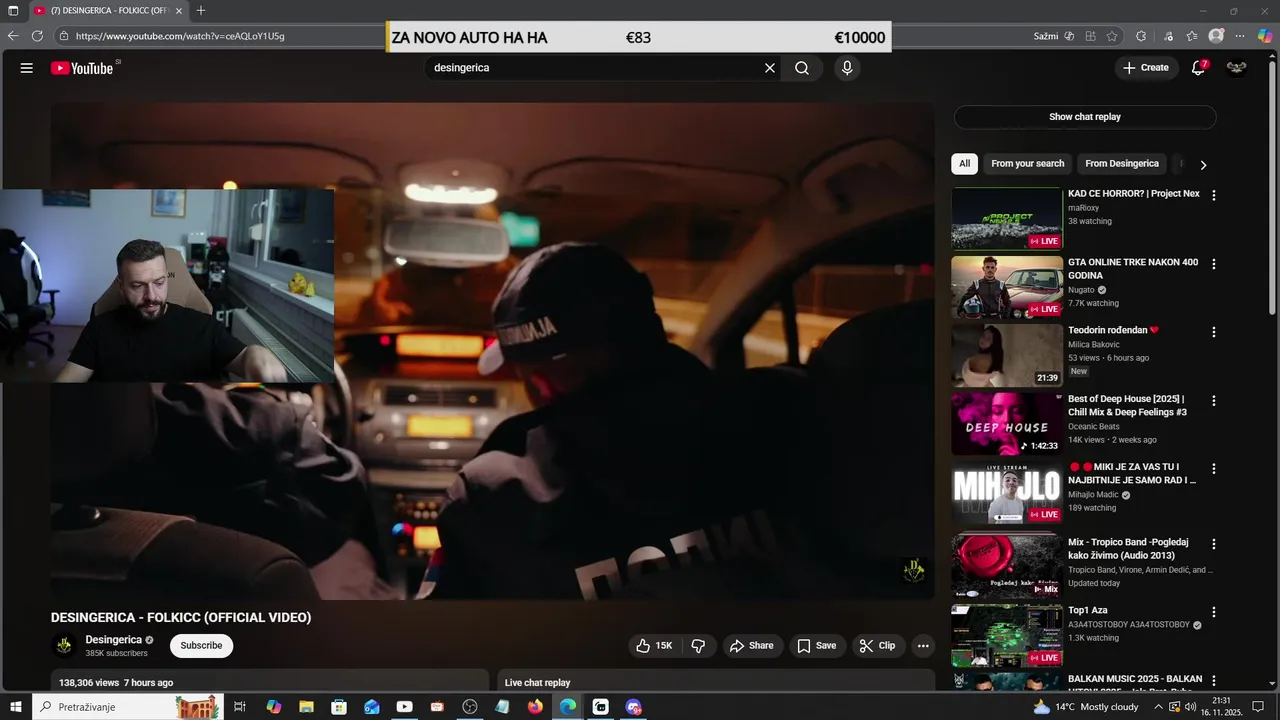This screenshot has height=720, width=1280.
Task: Reload the page with the refresh icon
Action: coord(37,36)
